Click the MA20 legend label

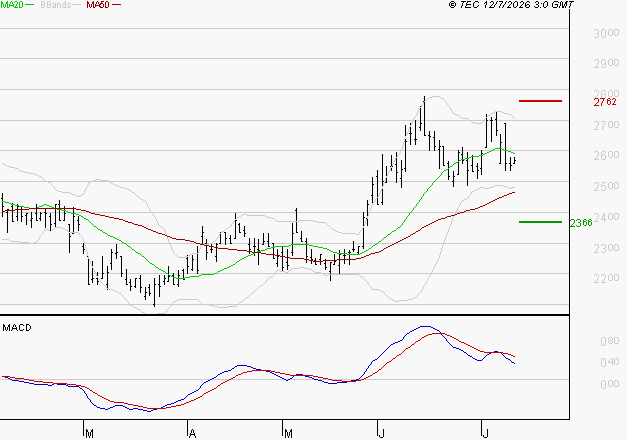tap(12, 5)
